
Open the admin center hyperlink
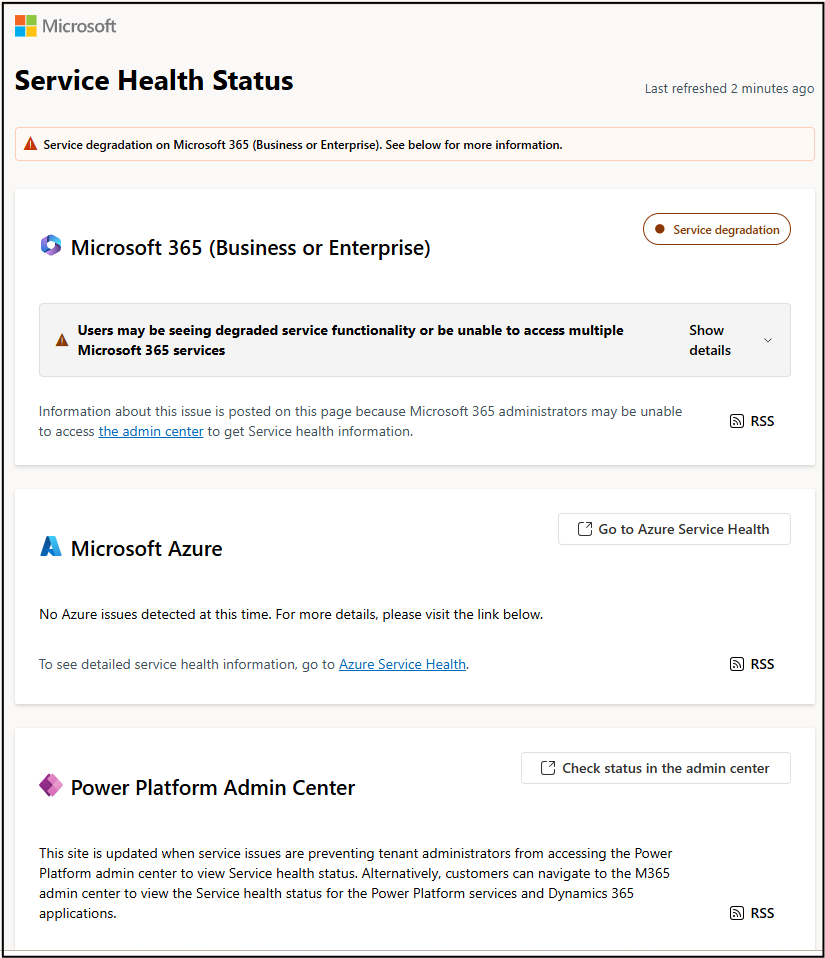(151, 432)
